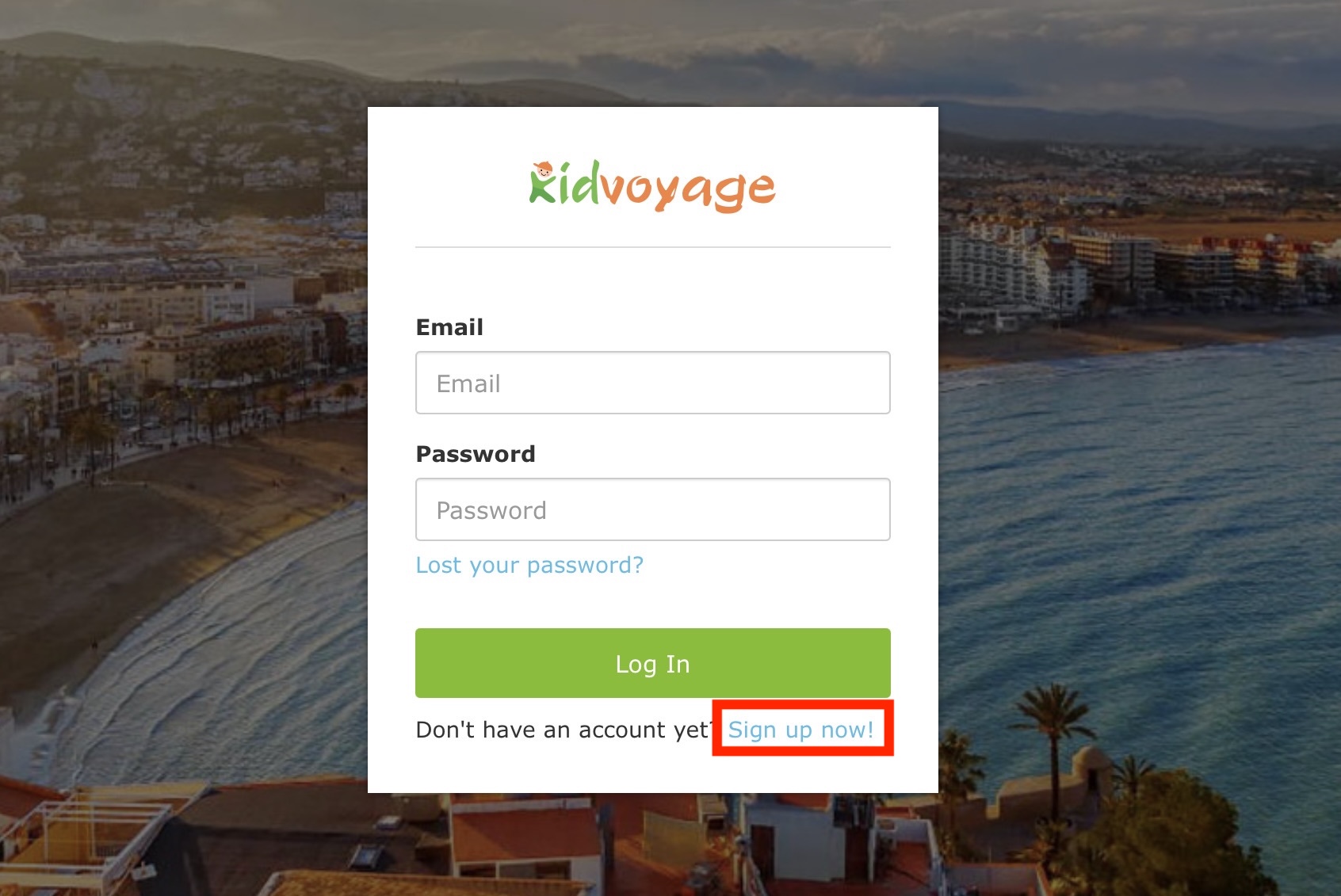Click the bold Email label
Viewport: 1341px width, 896px height.
pos(449,327)
